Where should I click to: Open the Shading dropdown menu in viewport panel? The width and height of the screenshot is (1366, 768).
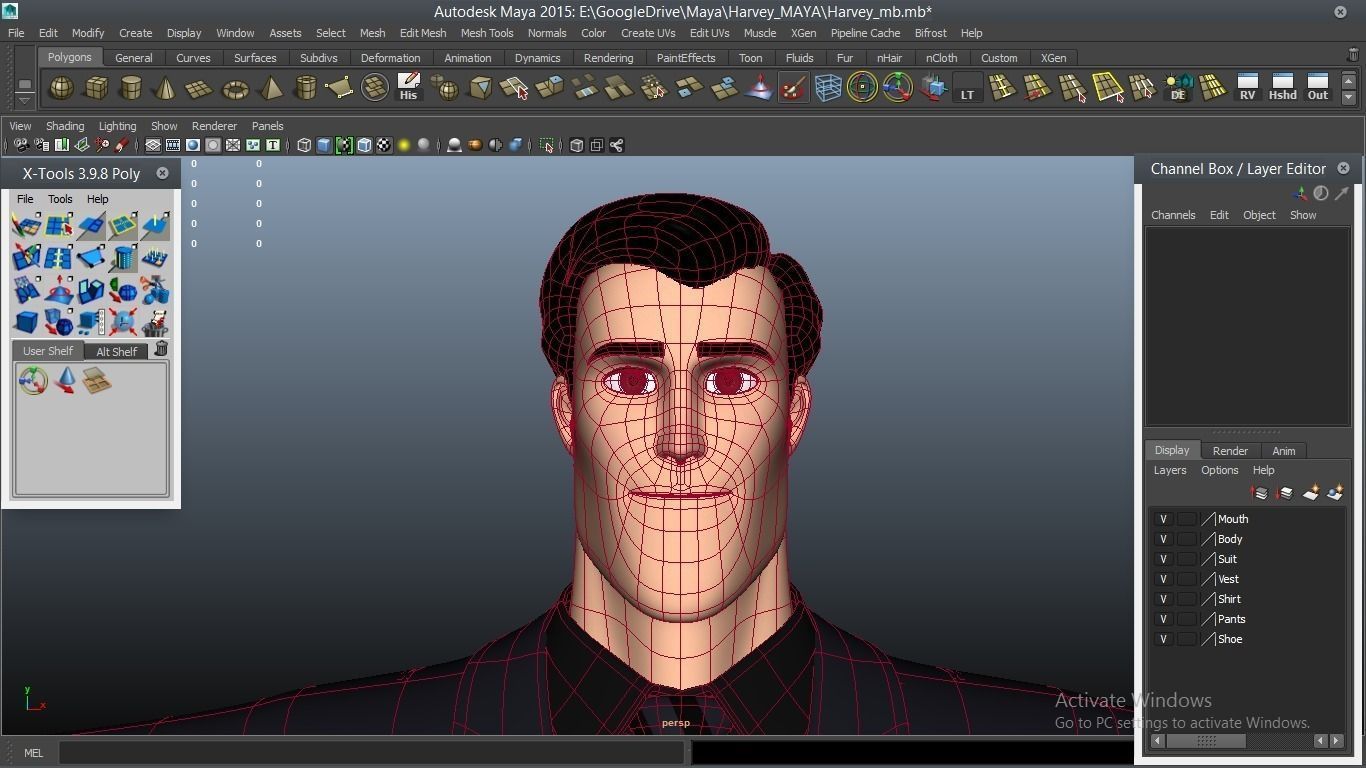(65, 126)
